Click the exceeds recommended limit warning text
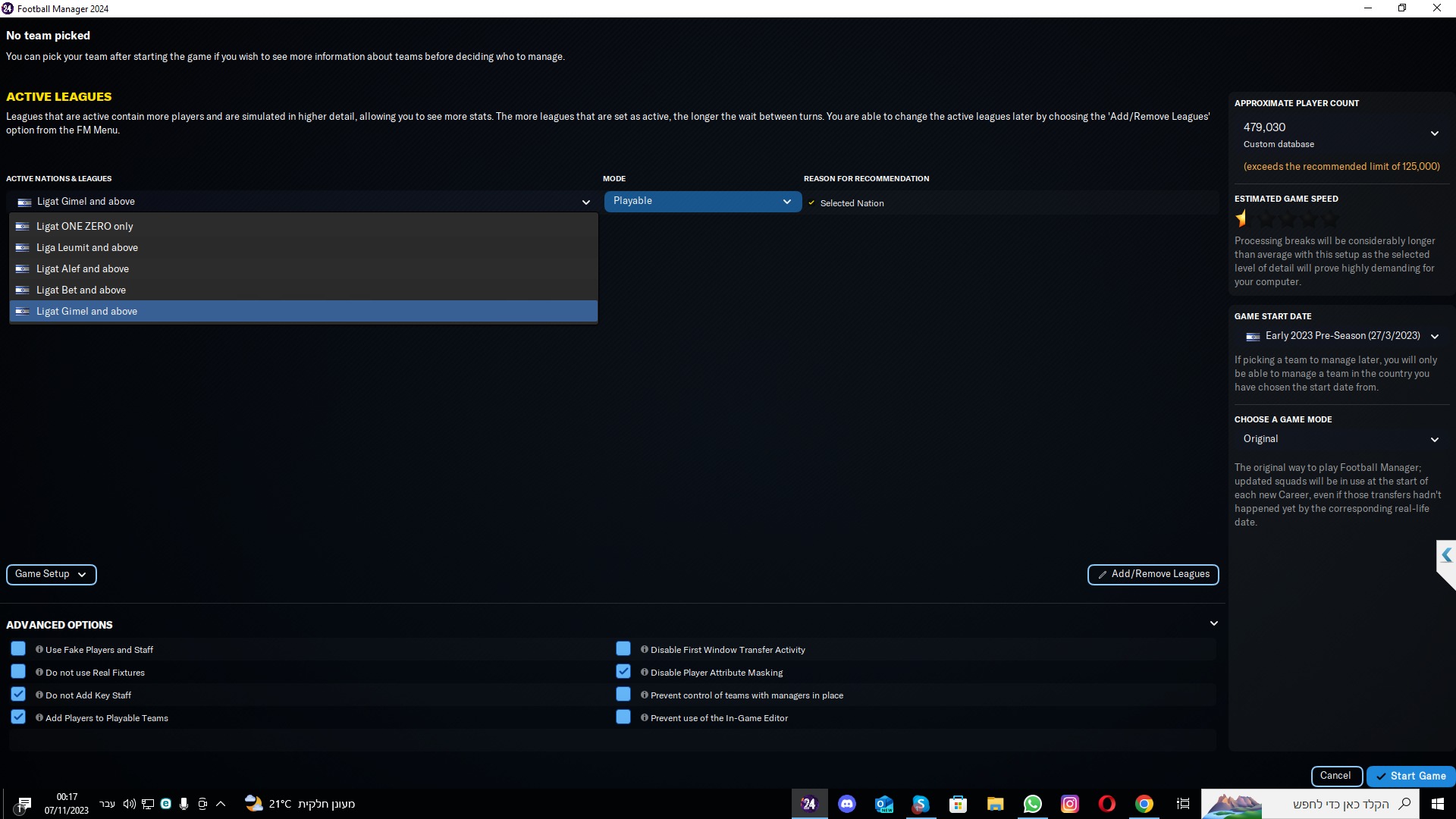 click(x=1341, y=167)
